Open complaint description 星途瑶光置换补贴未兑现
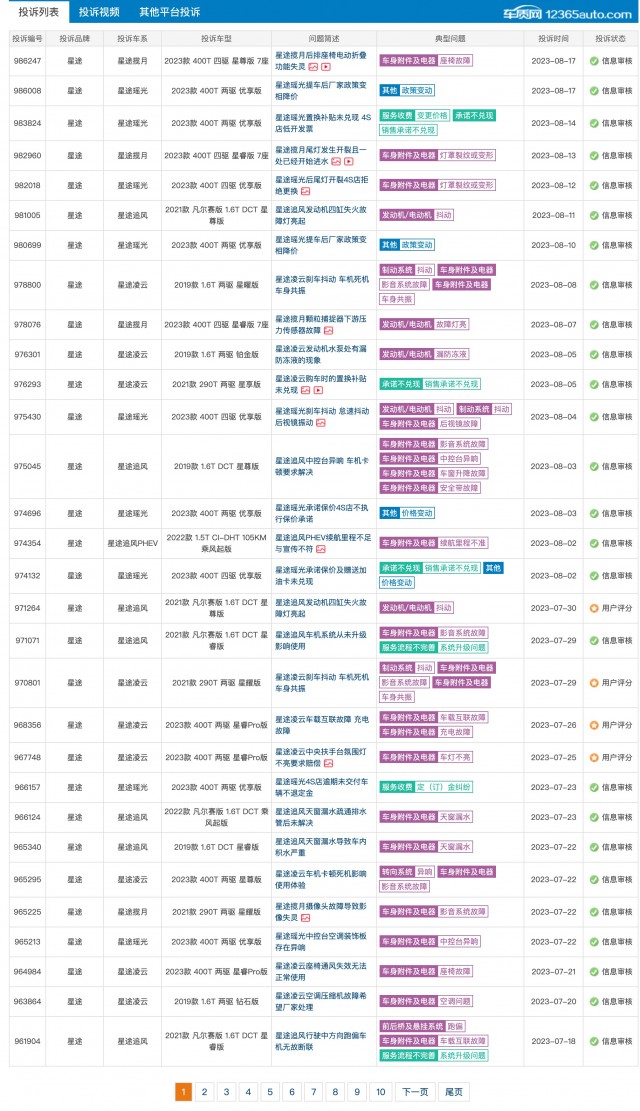Screen dimensions: 640x1111 click(322, 123)
